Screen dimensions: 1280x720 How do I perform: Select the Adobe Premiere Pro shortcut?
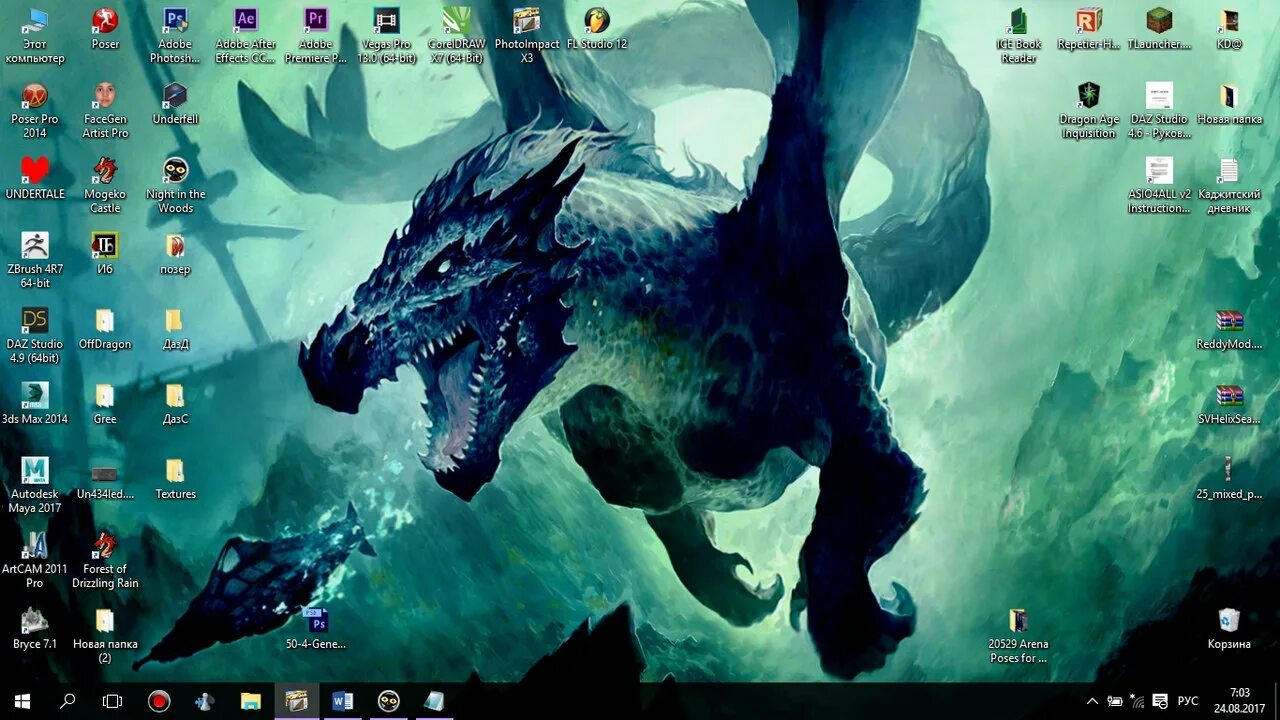[x=316, y=36]
